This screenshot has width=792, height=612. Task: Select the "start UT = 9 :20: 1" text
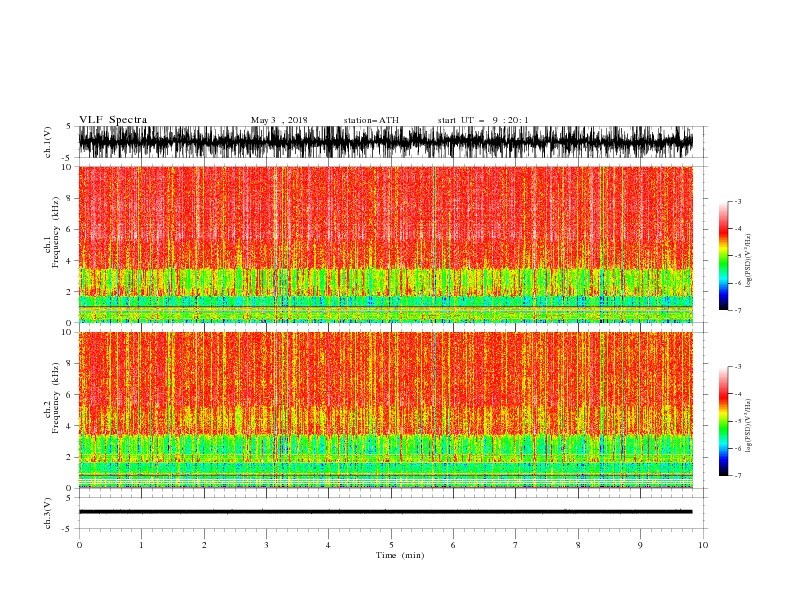click(x=483, y=120)
